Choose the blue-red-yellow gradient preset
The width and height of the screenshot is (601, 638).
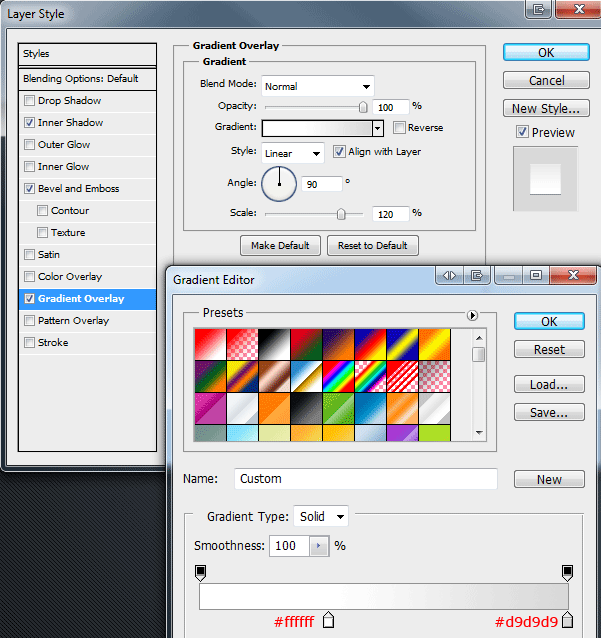pyautogui.click(x=371, y=345)
